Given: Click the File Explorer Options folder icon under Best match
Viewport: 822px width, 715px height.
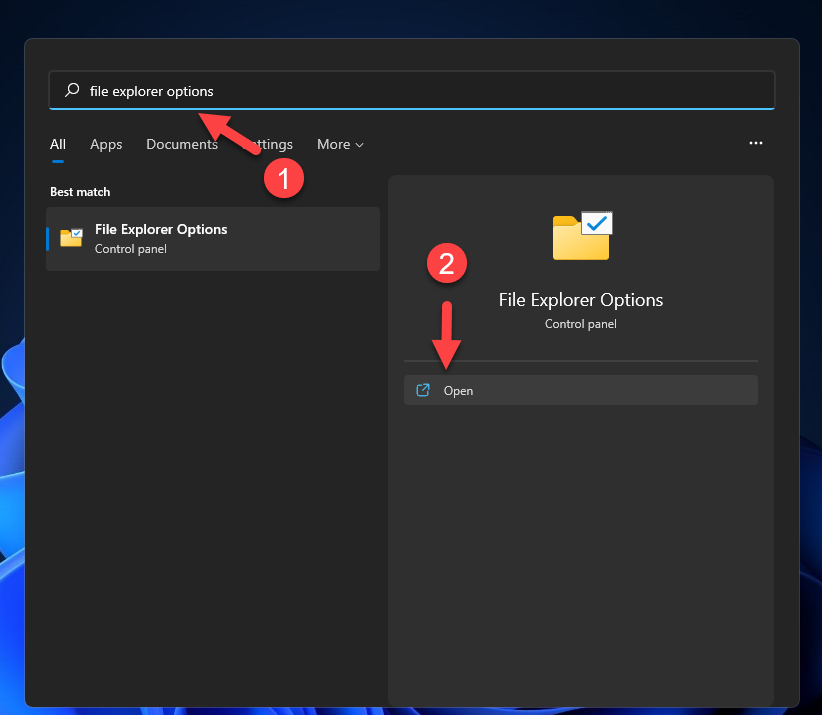Looking at the screenshot, I should 70,238.
